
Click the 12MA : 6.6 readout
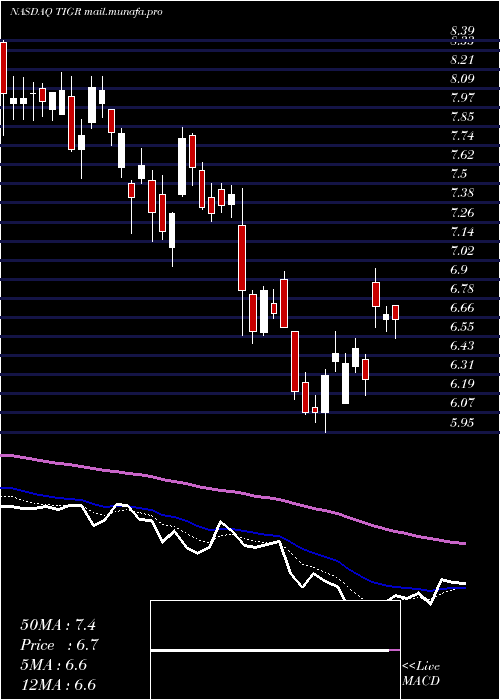click(58, 685)
